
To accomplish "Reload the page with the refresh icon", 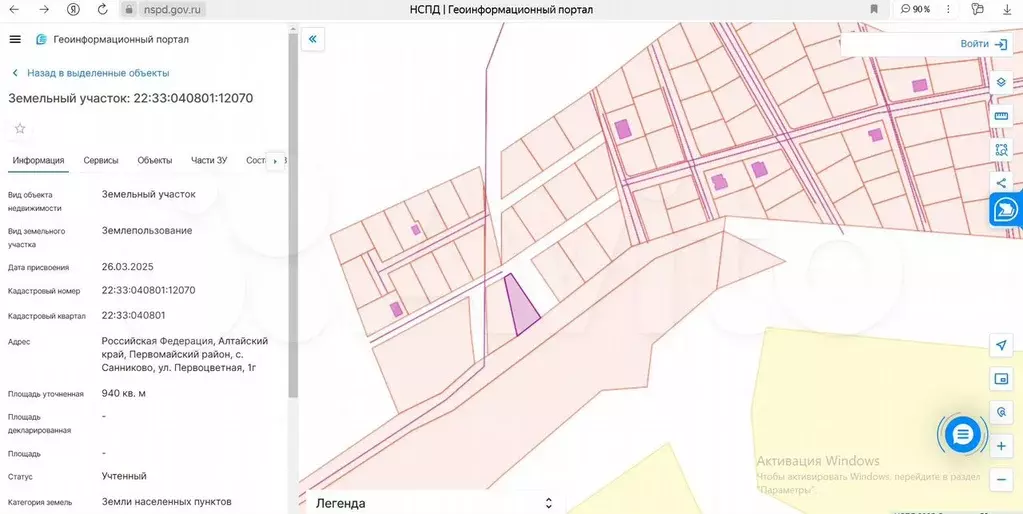I will tap(102, 9).
